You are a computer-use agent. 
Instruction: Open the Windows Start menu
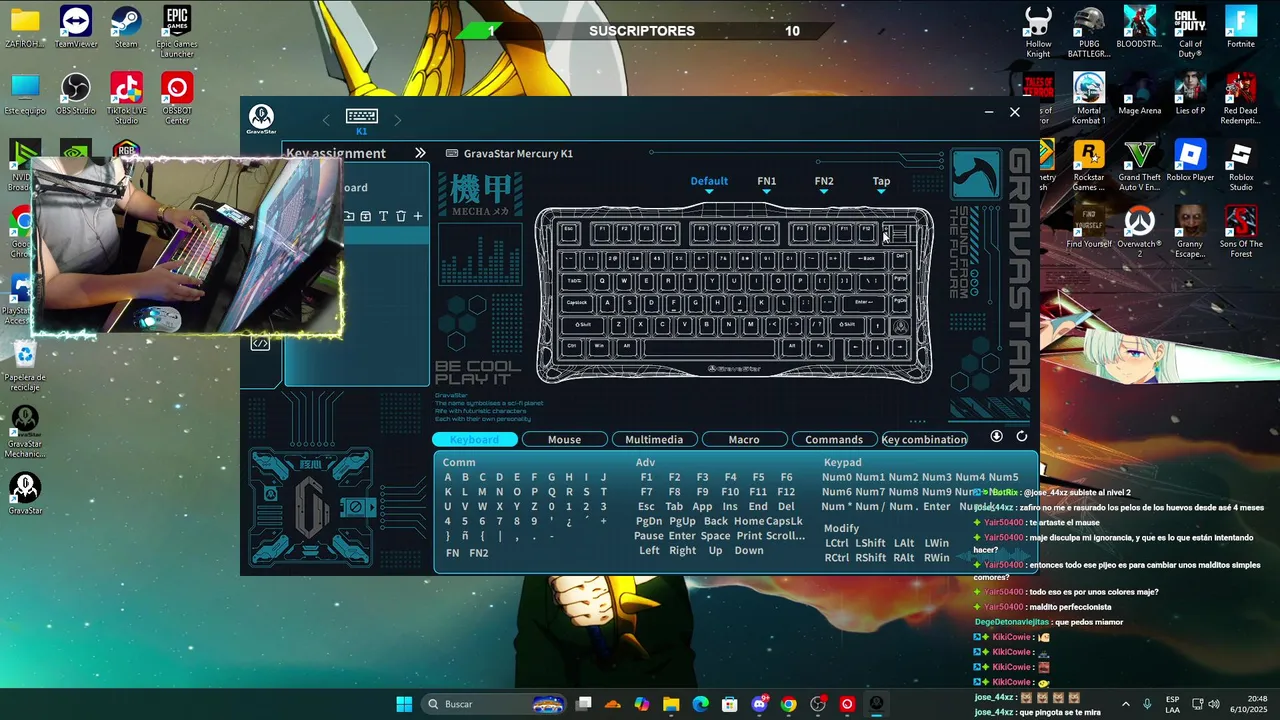point(404,704)
